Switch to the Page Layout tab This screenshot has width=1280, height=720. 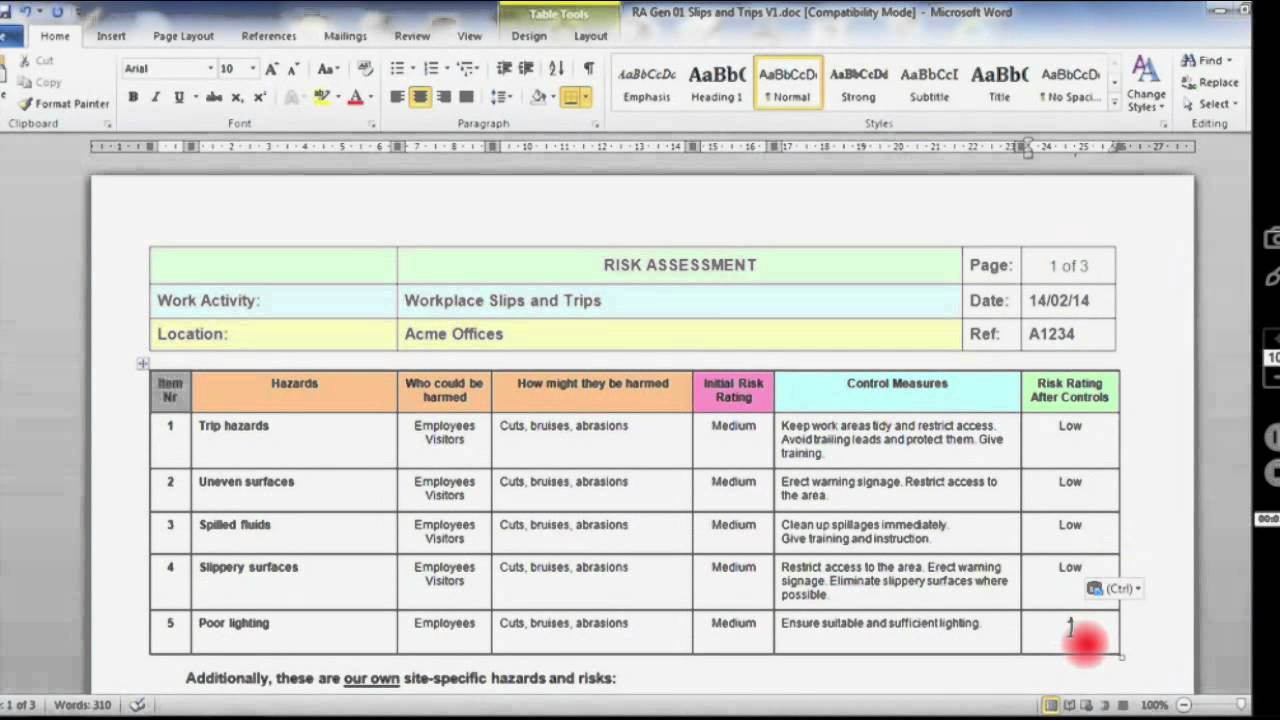point(183,36)
